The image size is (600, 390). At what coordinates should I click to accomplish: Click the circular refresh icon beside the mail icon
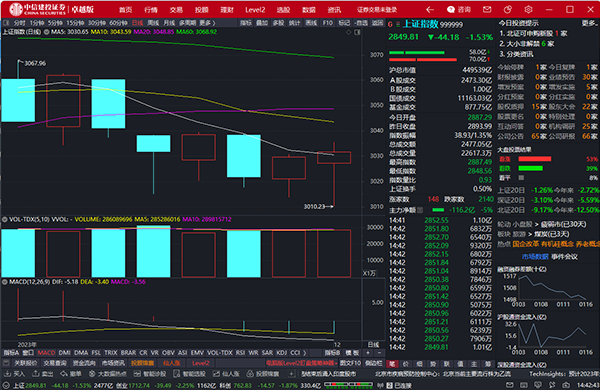point(508,10)
